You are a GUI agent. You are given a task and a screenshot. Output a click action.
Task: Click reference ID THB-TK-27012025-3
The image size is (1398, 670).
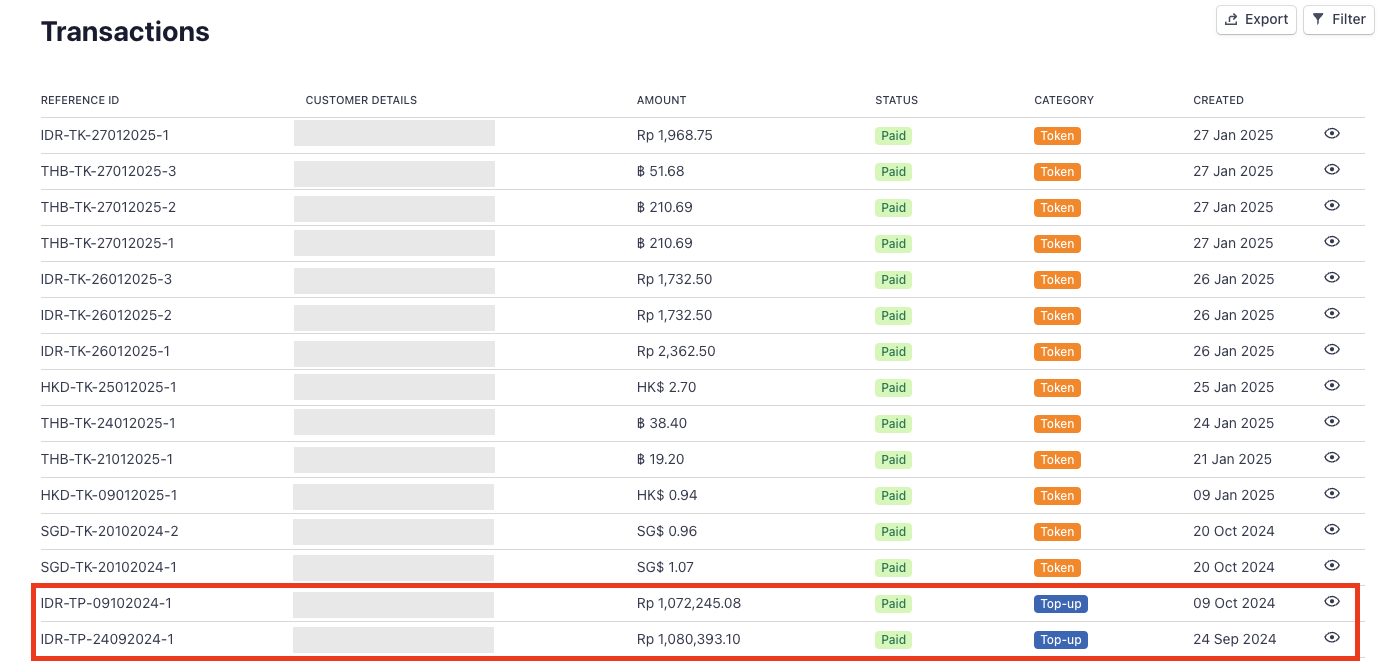pyautogui.click(x=108, y=171)
